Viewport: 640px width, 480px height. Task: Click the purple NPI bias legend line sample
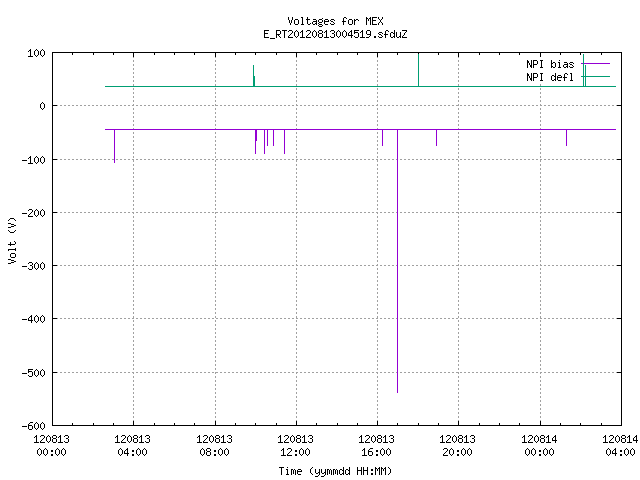[596, 64]
